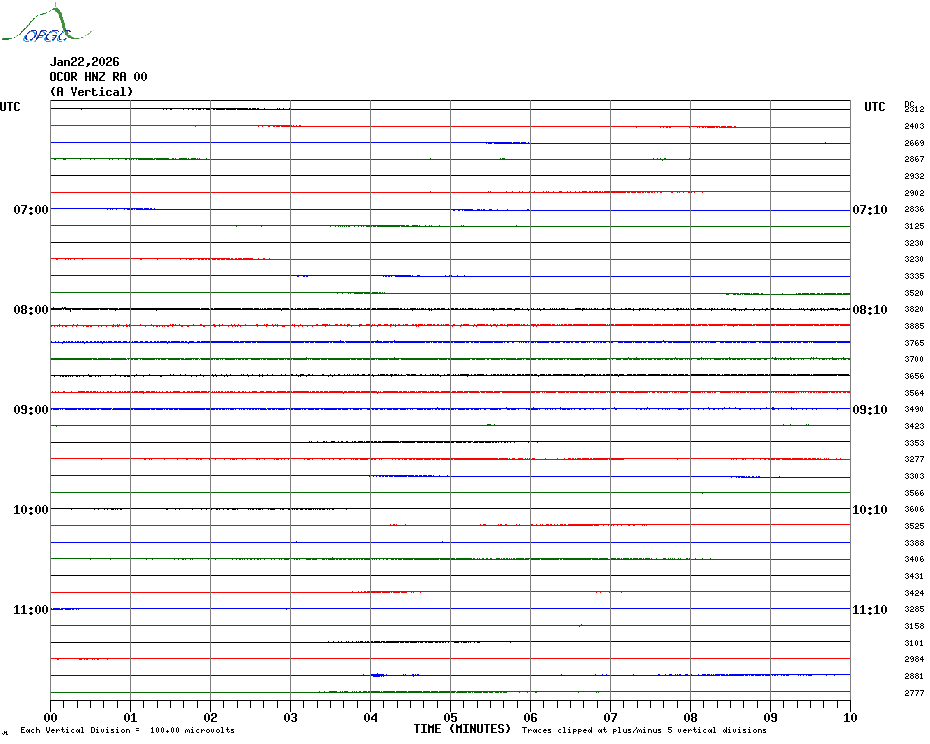Click the vertical division microvolts note
Image resolution: width=930 pixels, height=744 pixels.
click(x=127, y=730)
